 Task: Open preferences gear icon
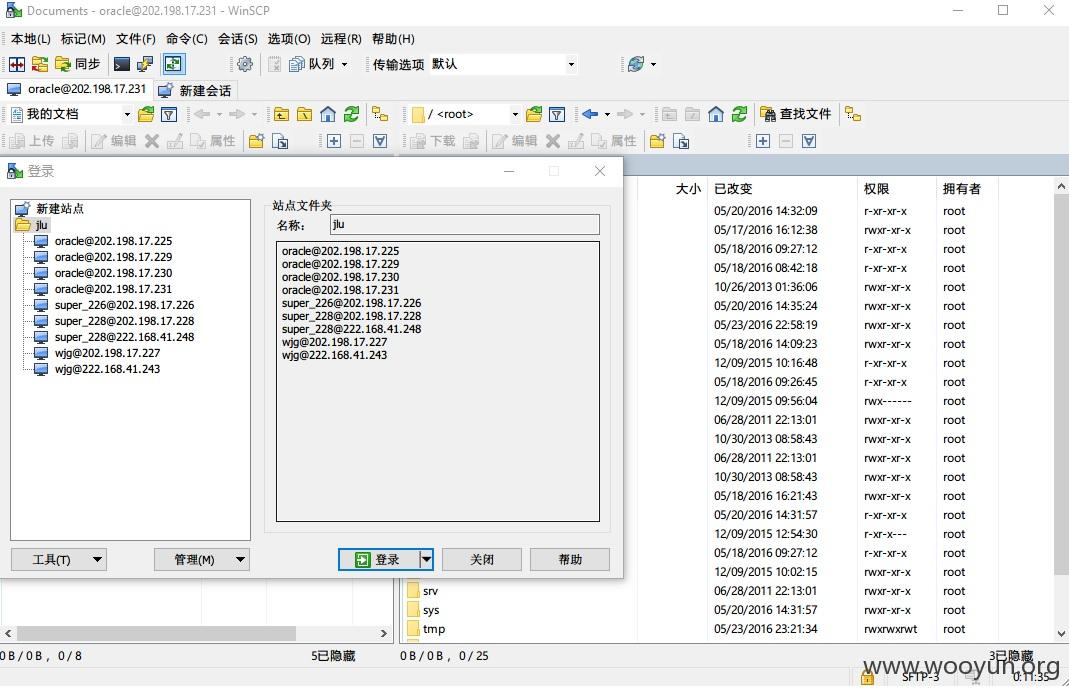(245, 64)
